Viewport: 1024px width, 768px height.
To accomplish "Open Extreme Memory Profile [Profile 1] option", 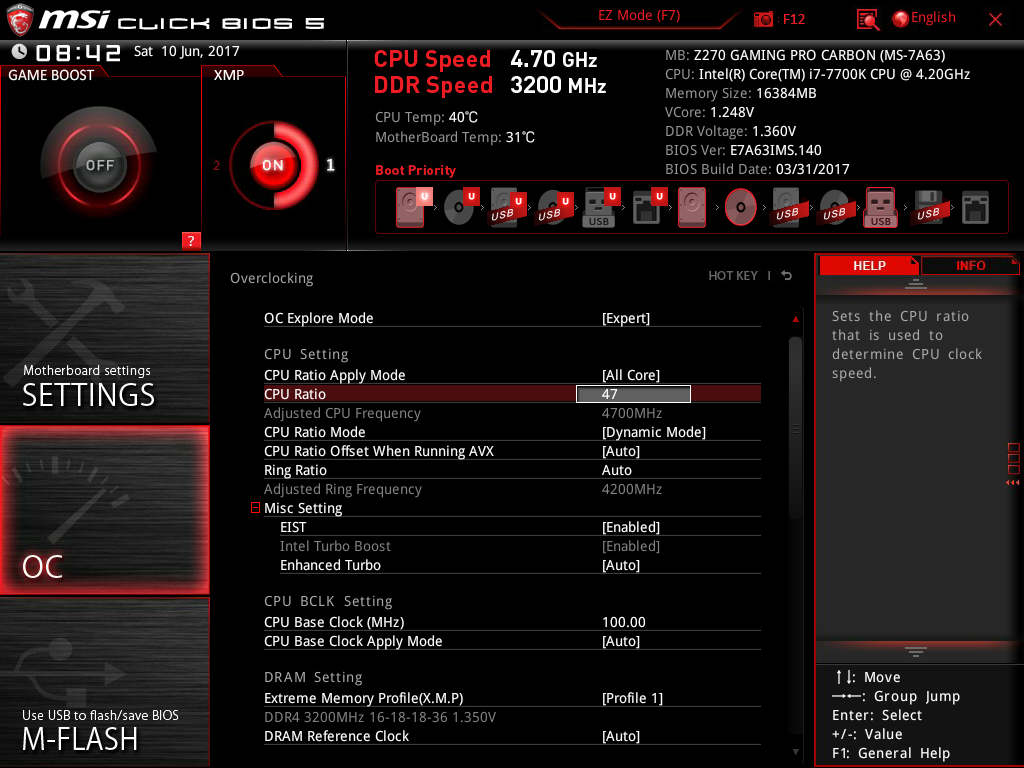I will pos(512,697).
